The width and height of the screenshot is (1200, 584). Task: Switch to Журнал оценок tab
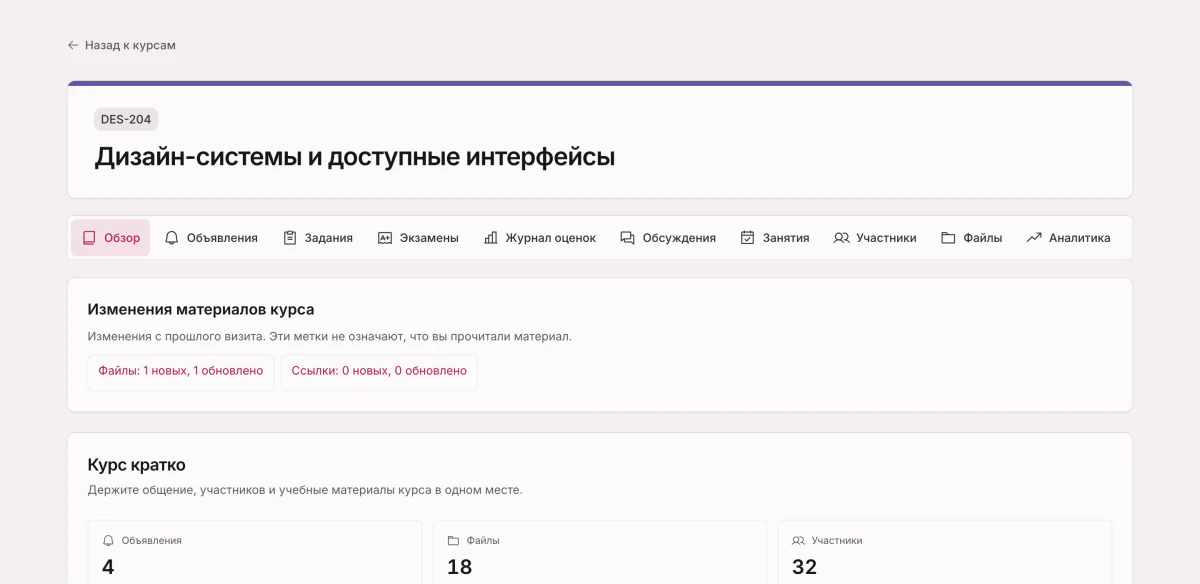tap(540, 238)
